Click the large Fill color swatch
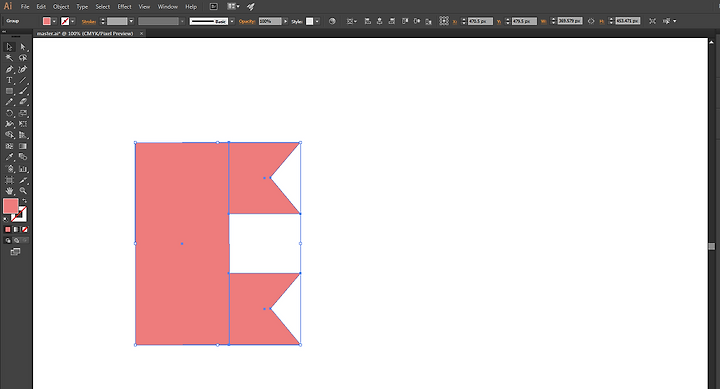This screenshot has width=720, height=389. click(x=11, y=206)
